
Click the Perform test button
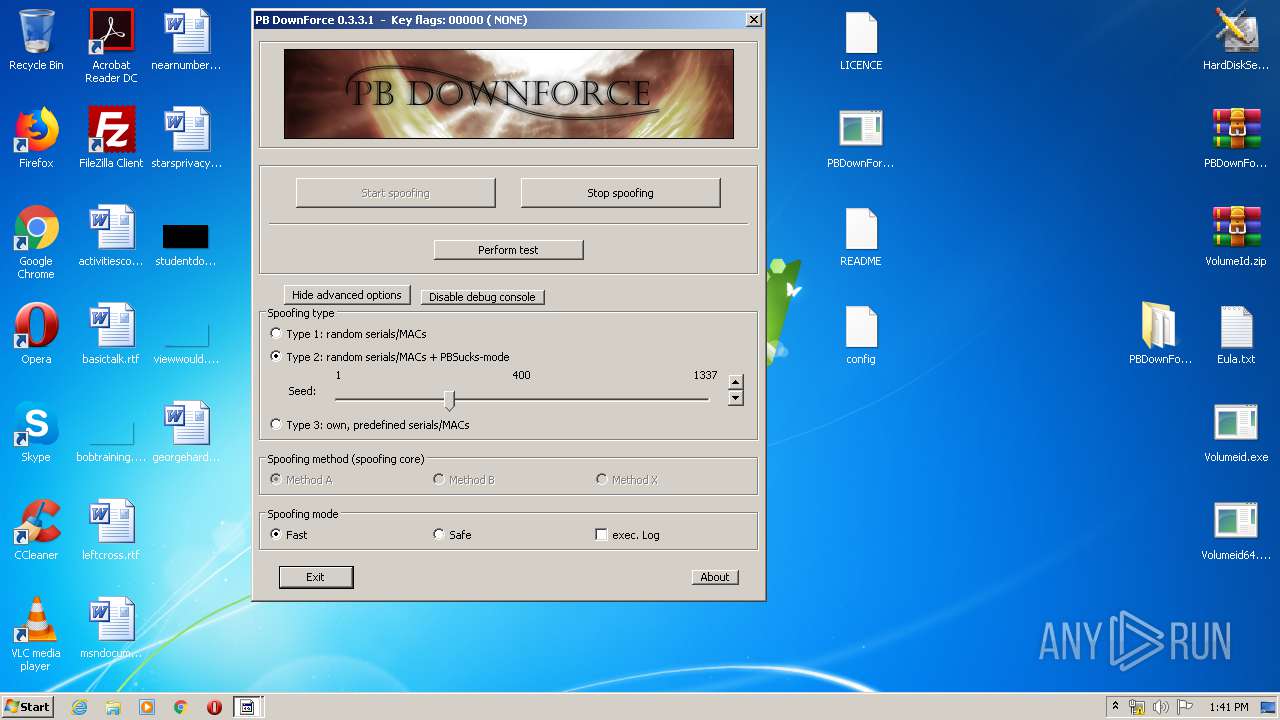(508, 250)
